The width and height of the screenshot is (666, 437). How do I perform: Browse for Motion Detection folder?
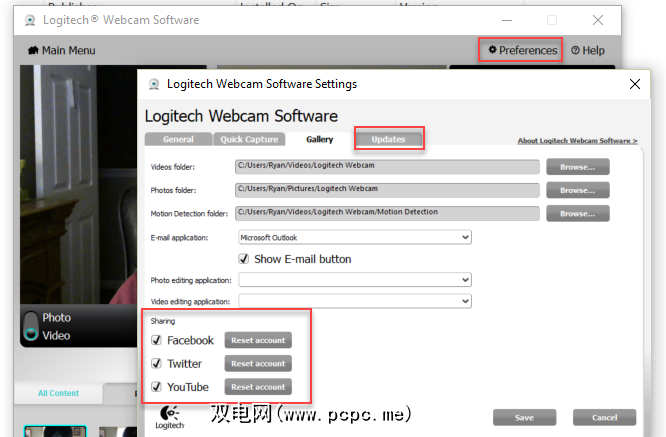(x=578, y=214)
